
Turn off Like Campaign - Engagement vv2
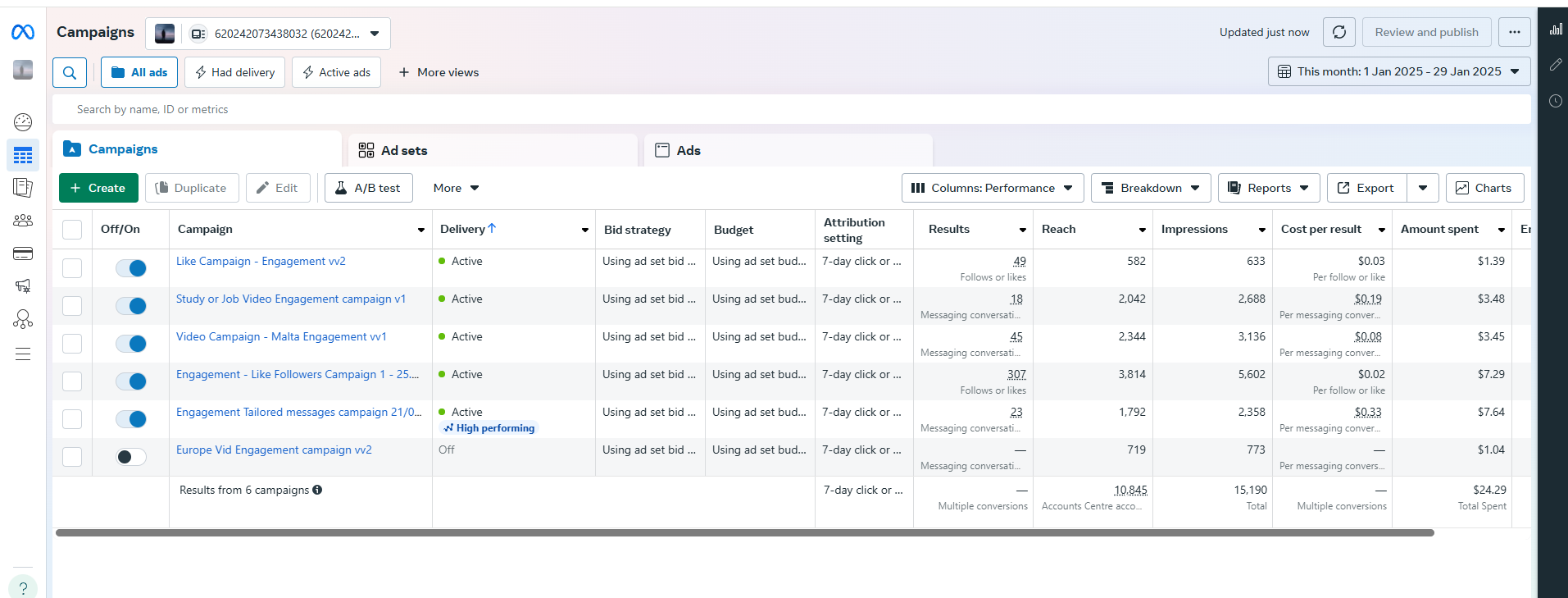pyautogui.click(x=131, y=268)
